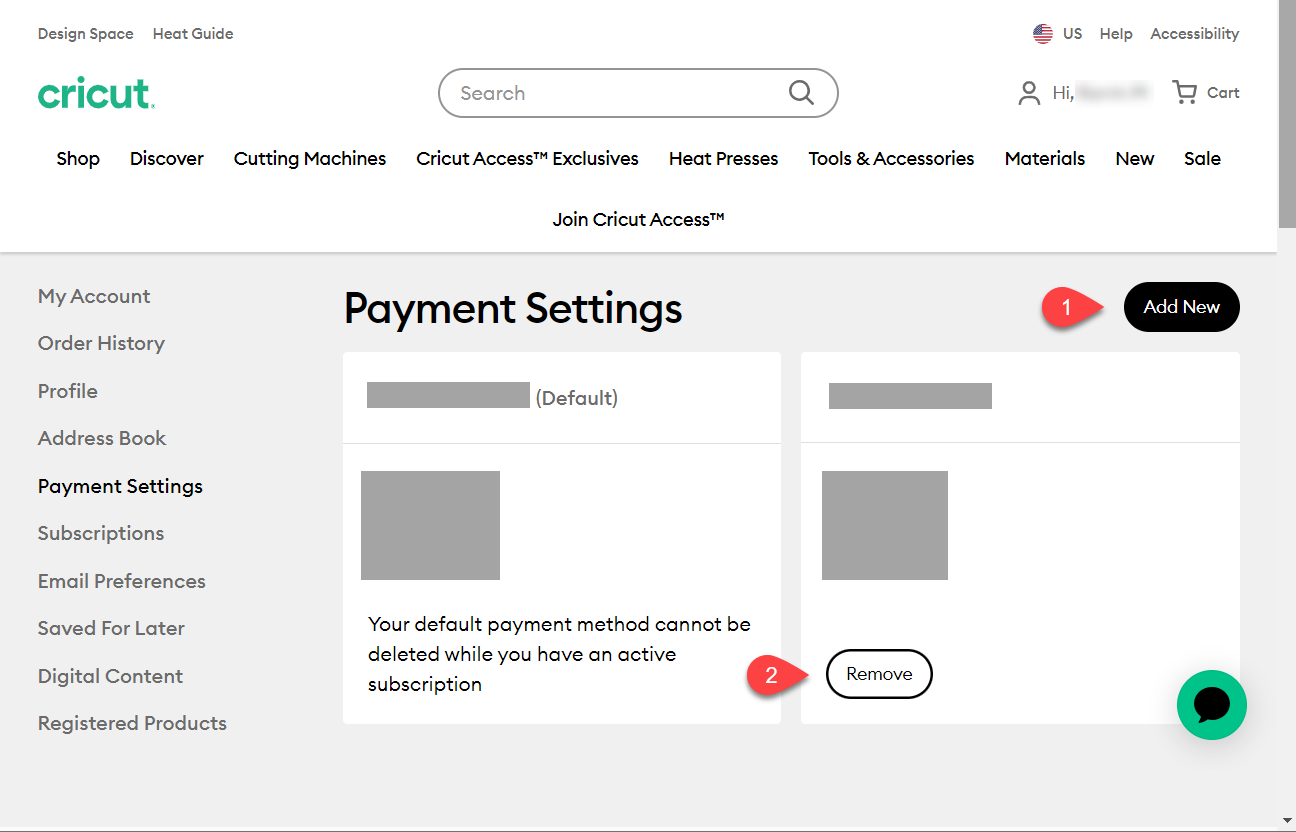
Task: Select the US flag region icon
Action: click(1043, 34)
